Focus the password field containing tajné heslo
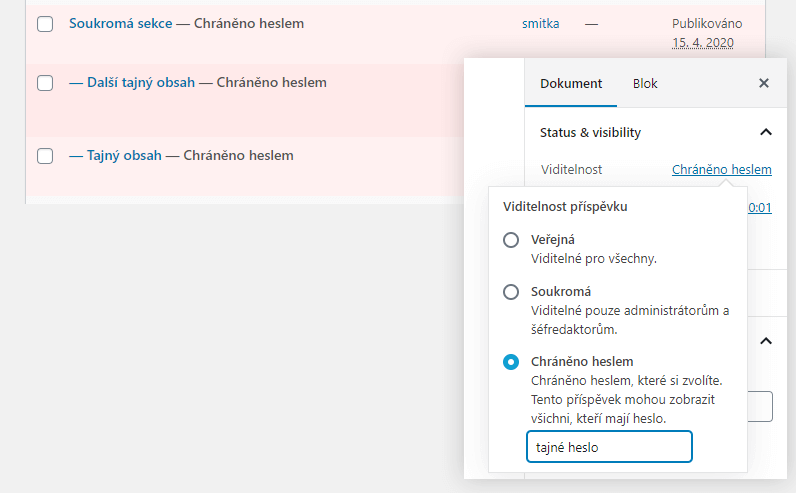796x493 pixels. (x=609, y=447)
